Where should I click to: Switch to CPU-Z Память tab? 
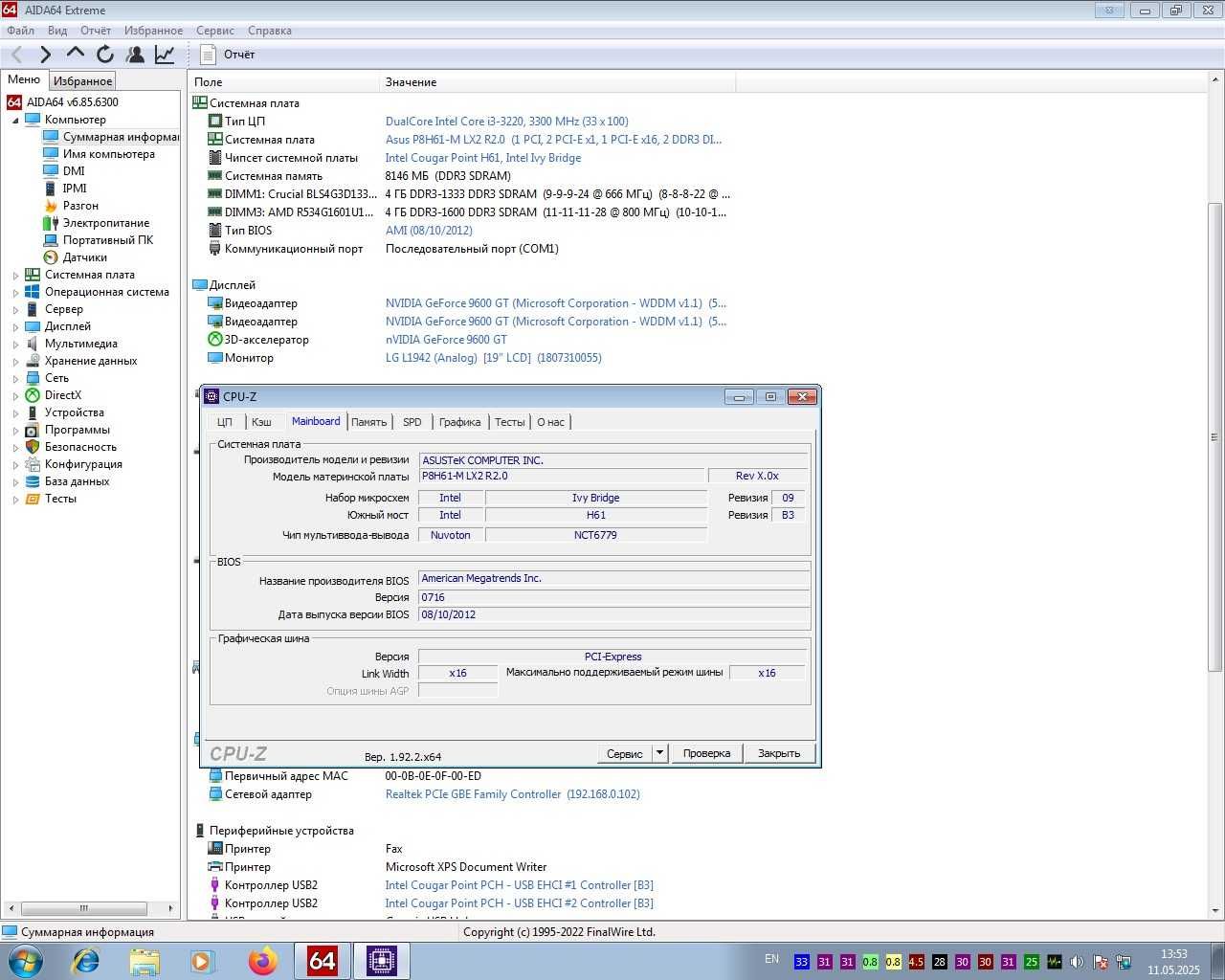pos(368,422)
